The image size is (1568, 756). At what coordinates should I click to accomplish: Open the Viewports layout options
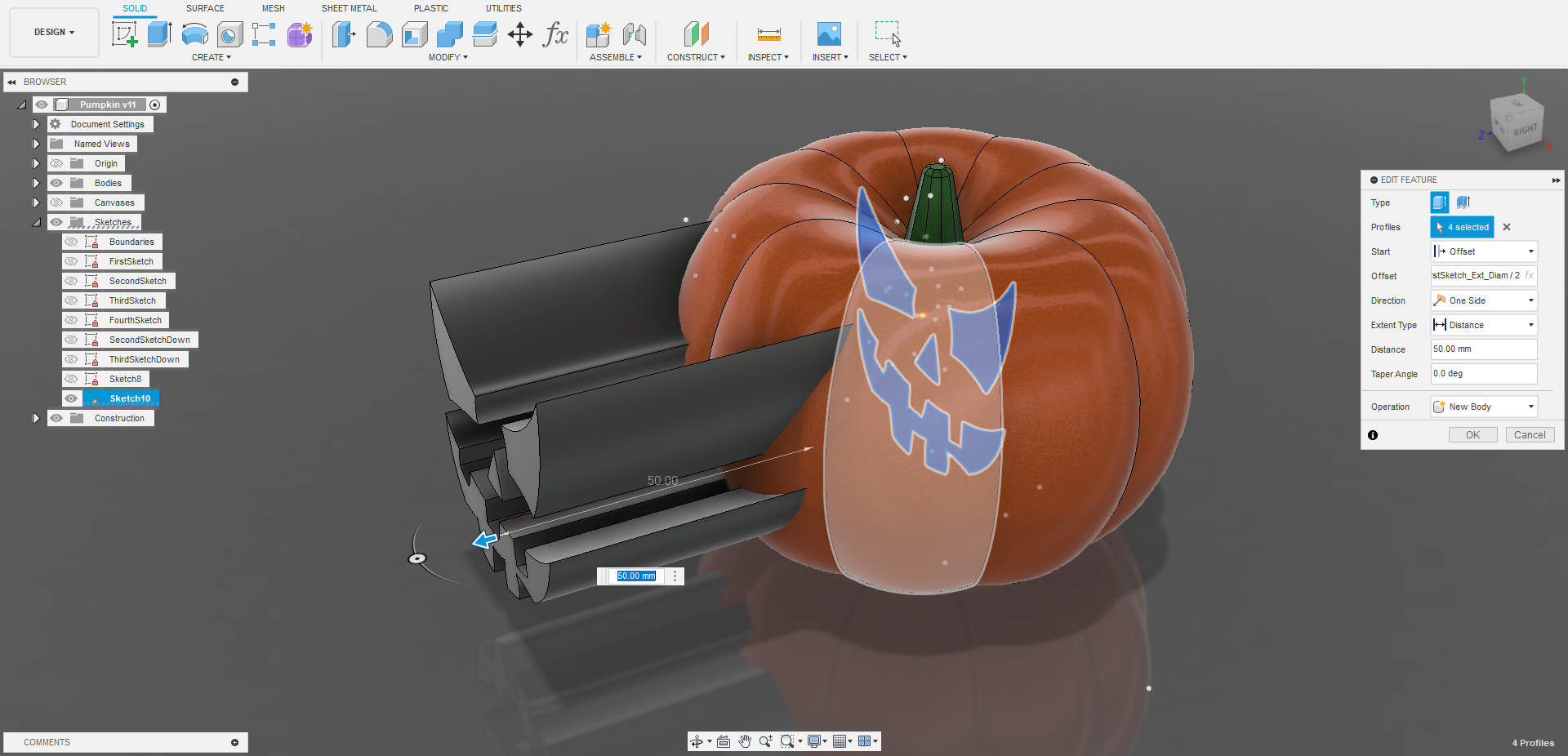[864, 741]
